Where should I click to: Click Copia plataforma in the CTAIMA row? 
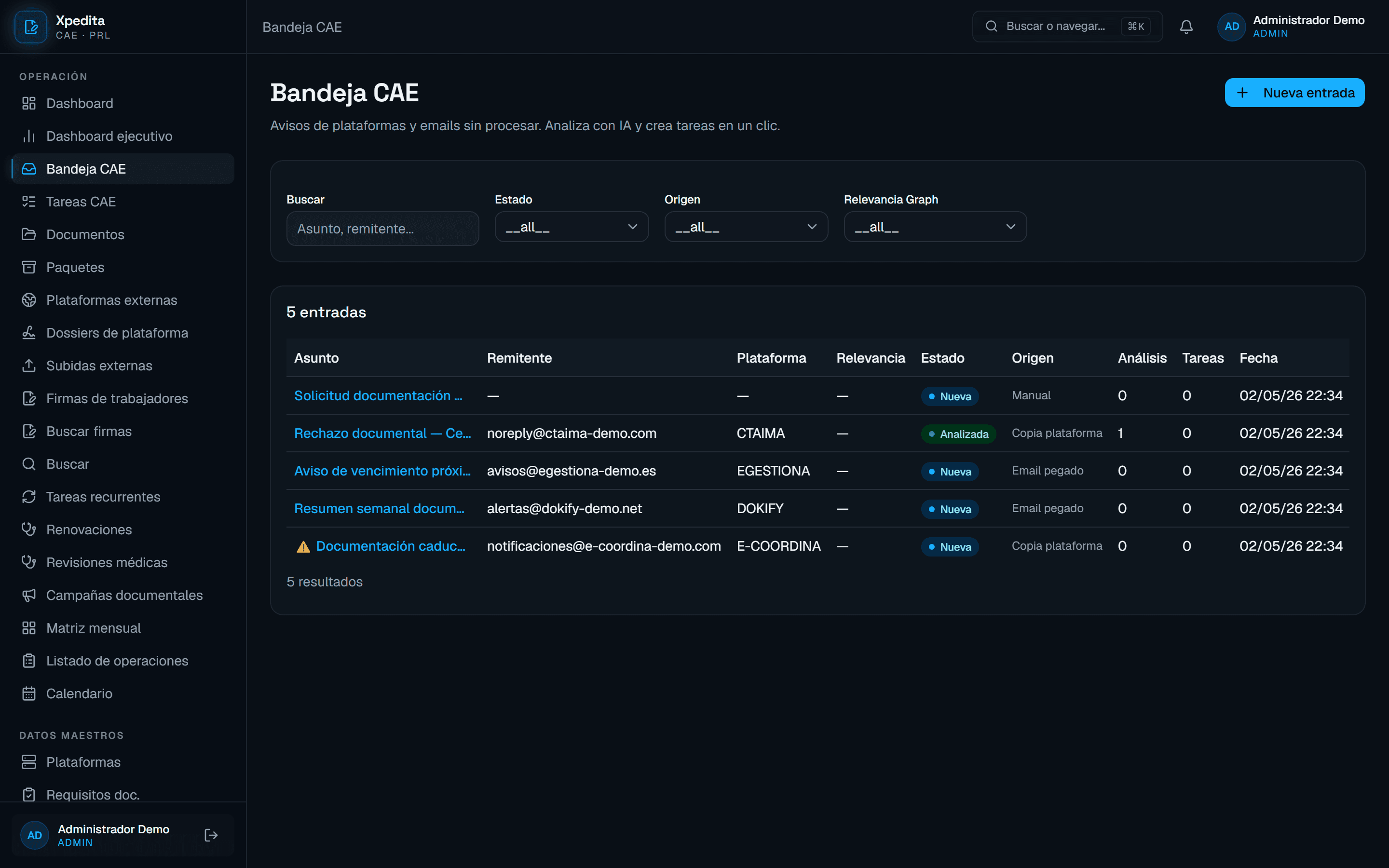click(x=1057, y=434)
